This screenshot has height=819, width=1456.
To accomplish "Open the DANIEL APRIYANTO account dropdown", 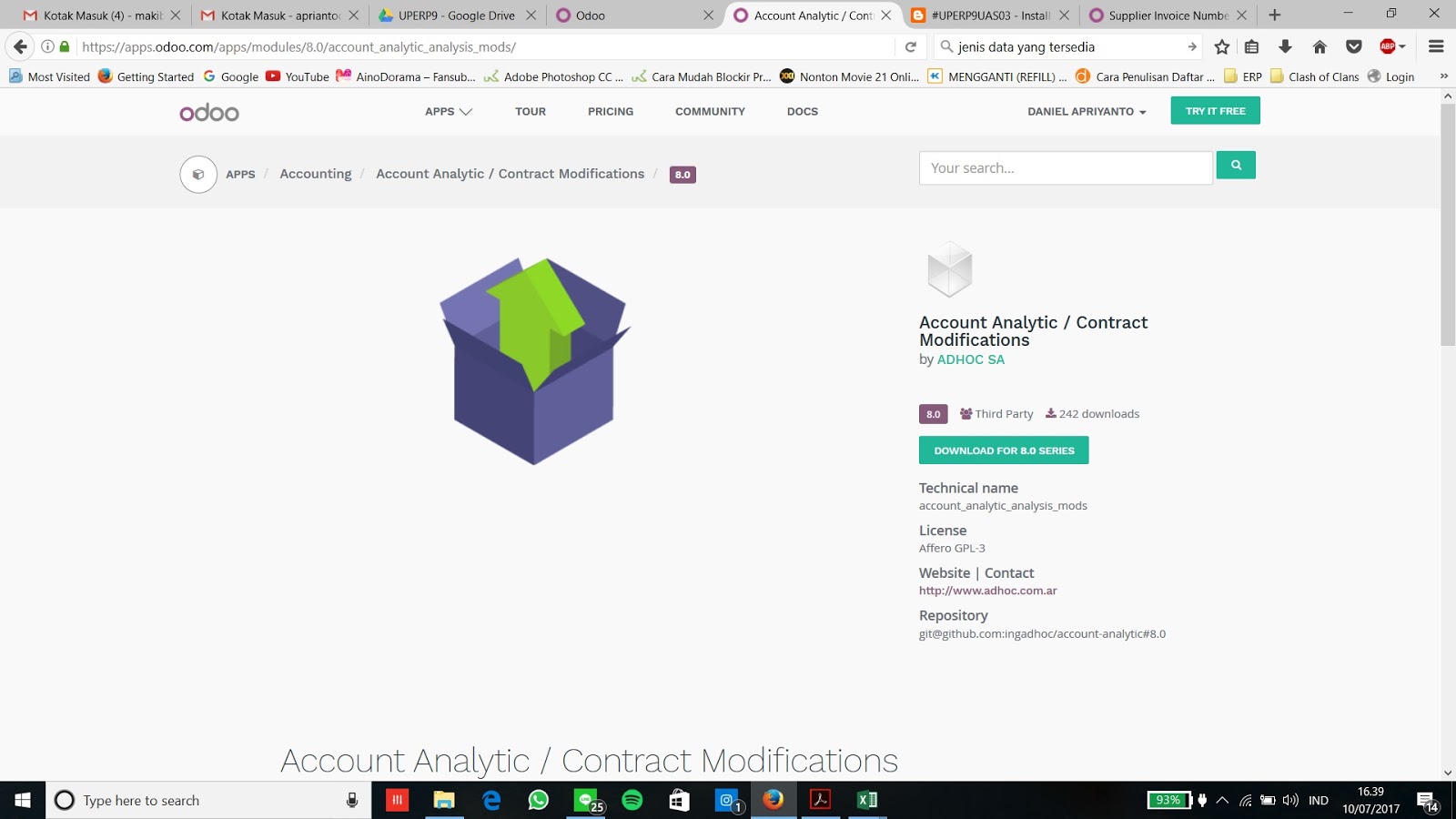I will [x=1086, y=111].
